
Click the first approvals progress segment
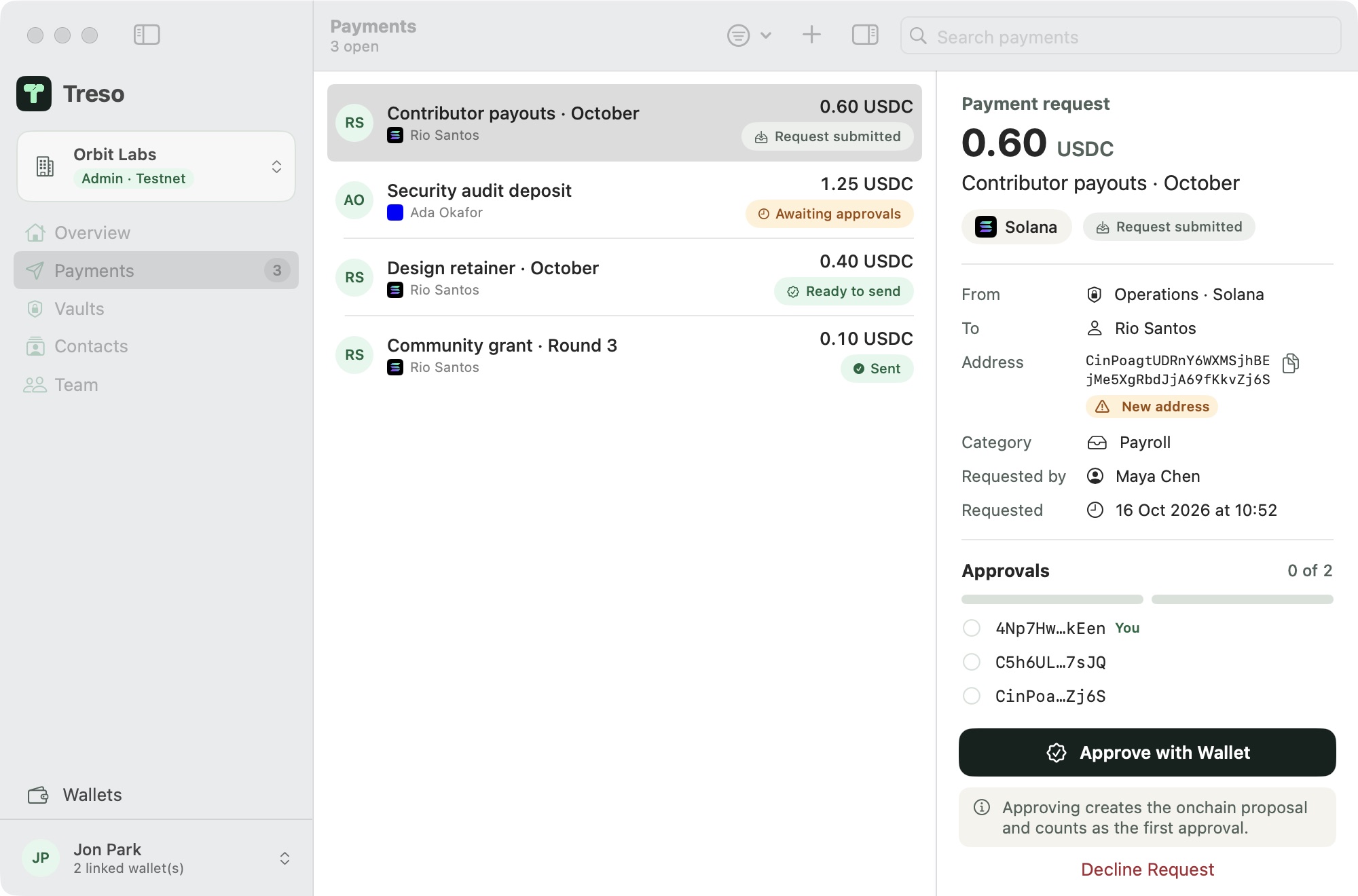[1052, 599]
